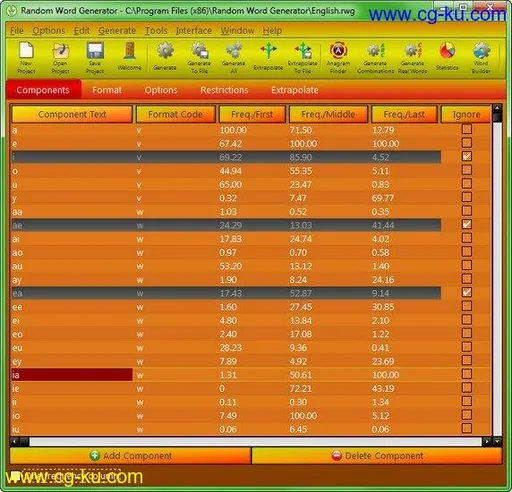Click the New Project toolbar icon
This screenshot has height=492, width=512.
click(26, 57)
